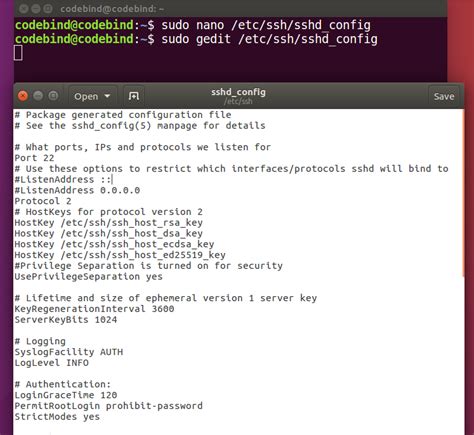This screenshot has width=474, height=435.
Task: Close the terminal window
Action: [x=23, y=9]
